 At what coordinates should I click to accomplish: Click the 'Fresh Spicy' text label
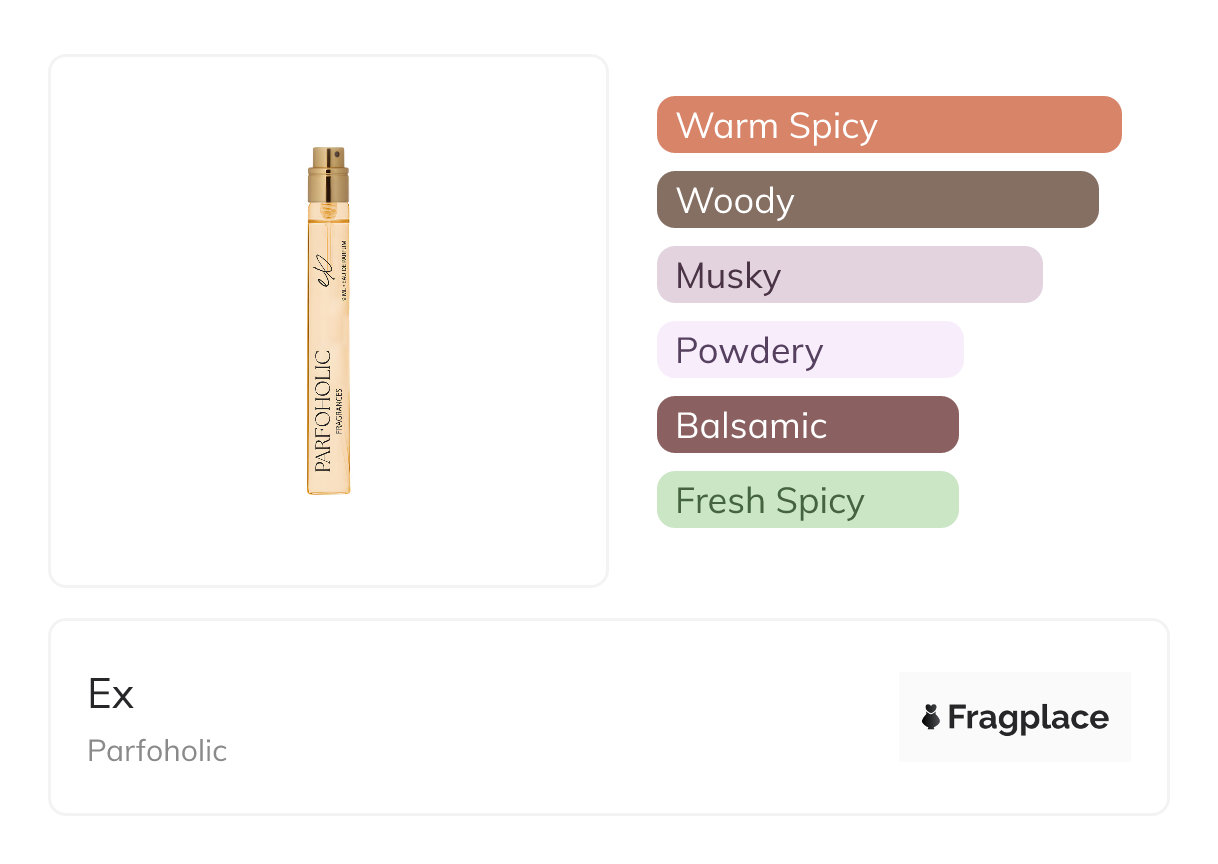769,501
